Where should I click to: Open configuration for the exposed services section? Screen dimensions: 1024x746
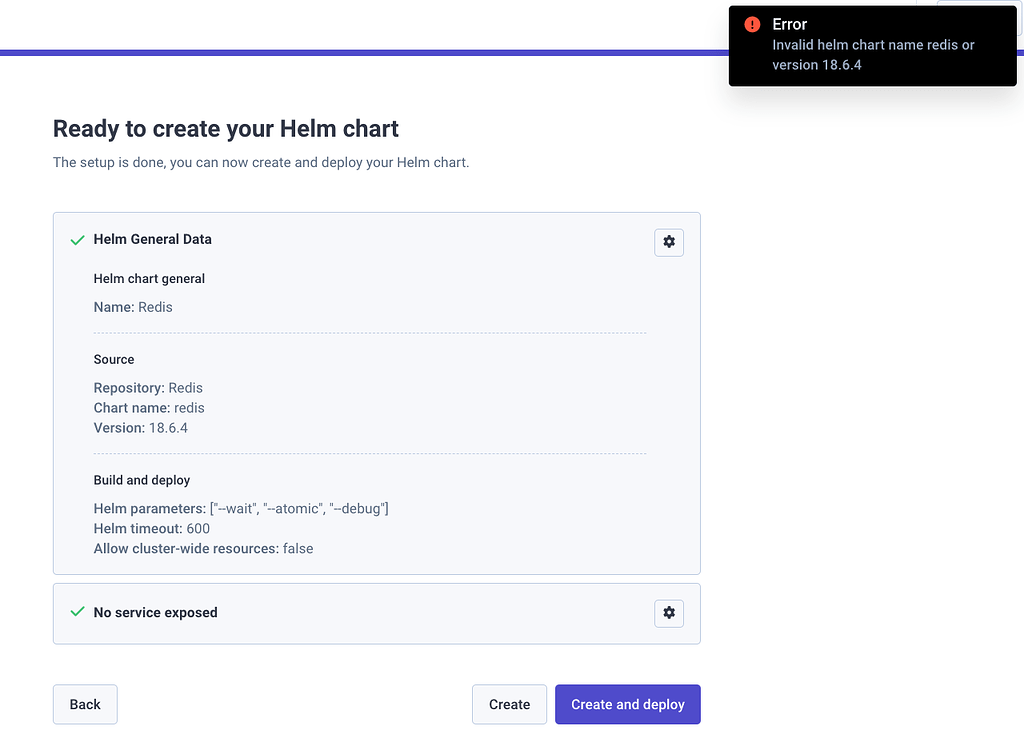pos(668,613)
